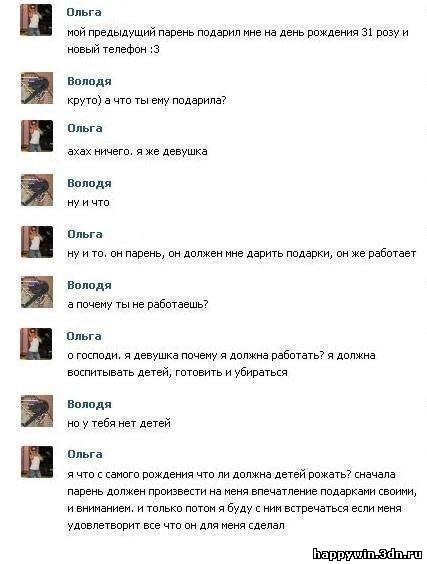427x564 pixels.
Task: Open Ольга's name above the final long message
Action: (85, 454)
